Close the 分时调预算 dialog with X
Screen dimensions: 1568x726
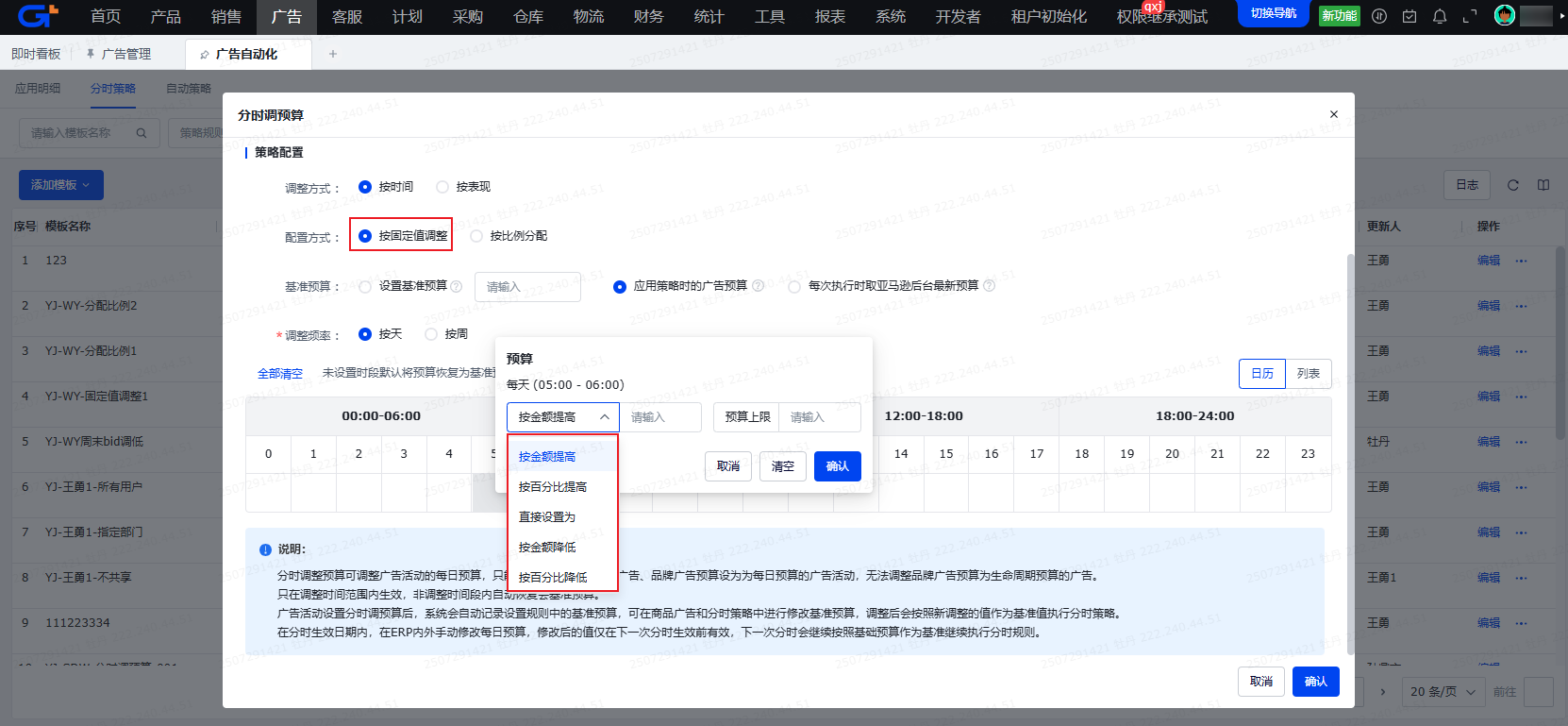[x=1333, y=114]
